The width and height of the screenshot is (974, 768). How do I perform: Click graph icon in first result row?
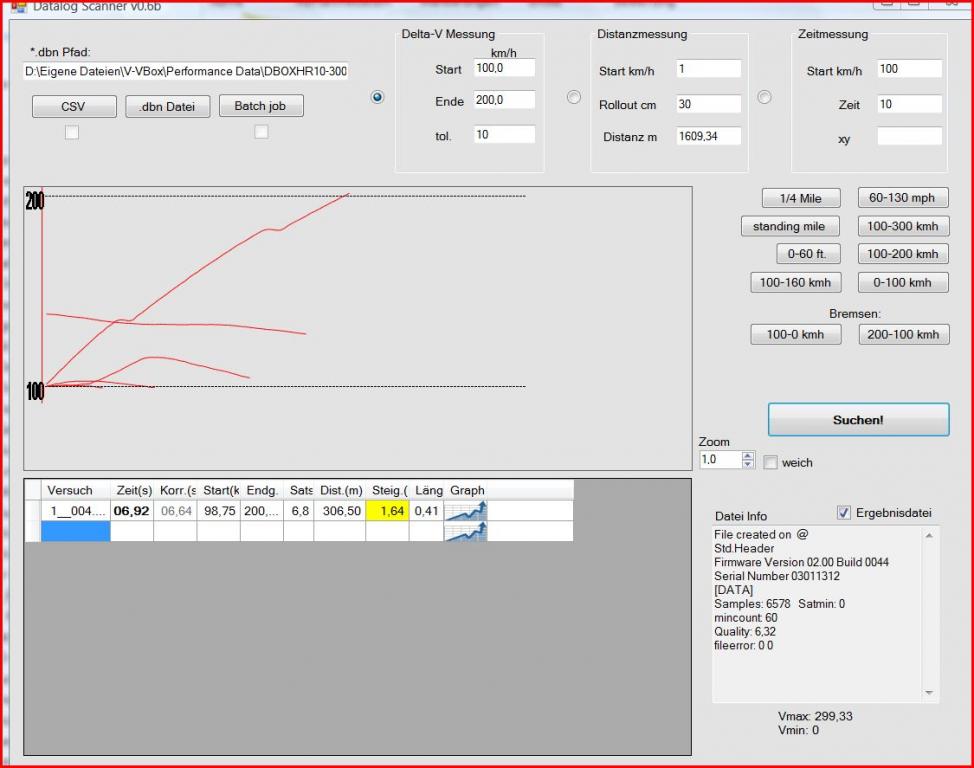[x=465, y=511]
